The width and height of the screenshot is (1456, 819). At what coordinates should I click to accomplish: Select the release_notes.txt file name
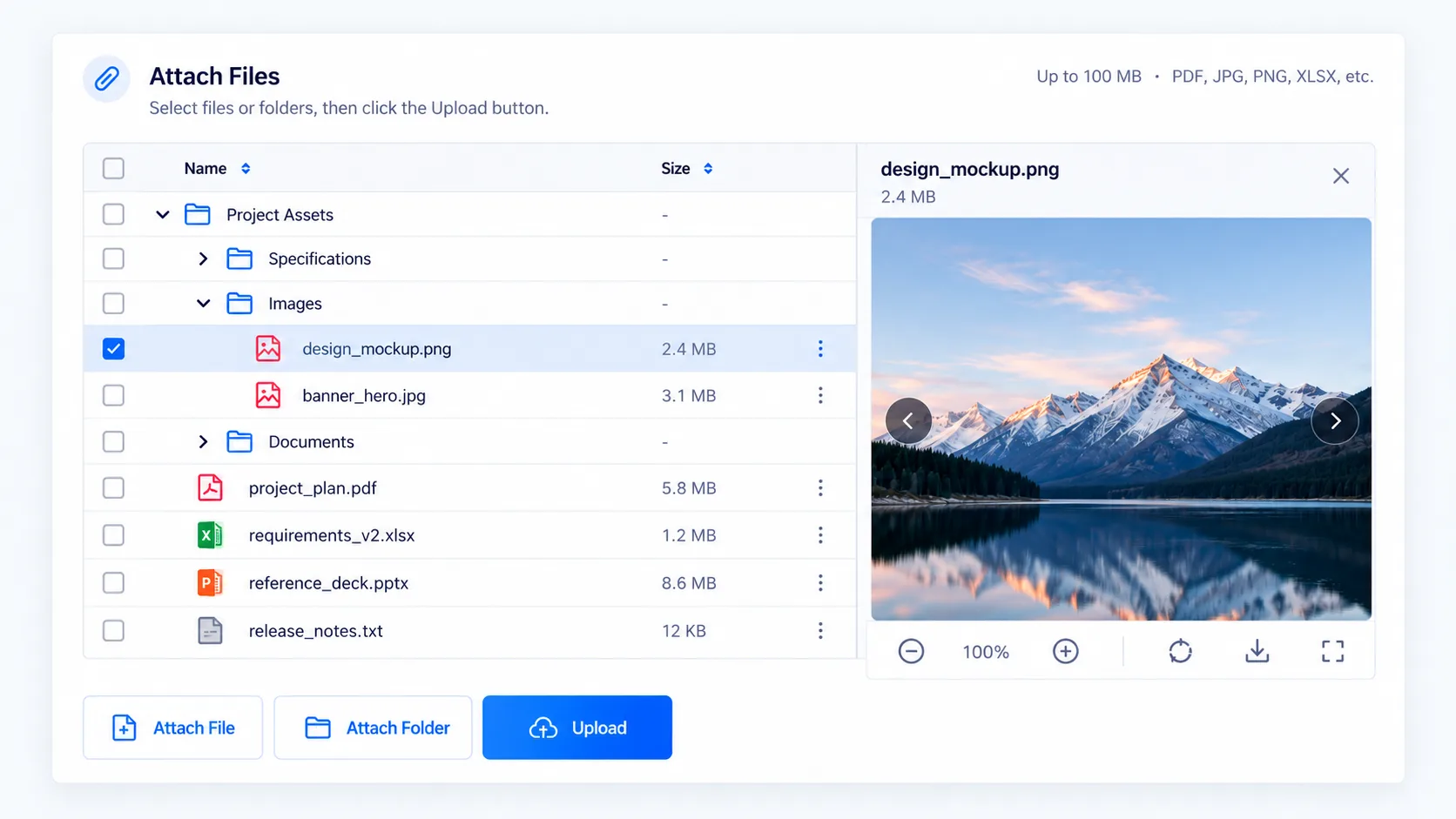315,630
